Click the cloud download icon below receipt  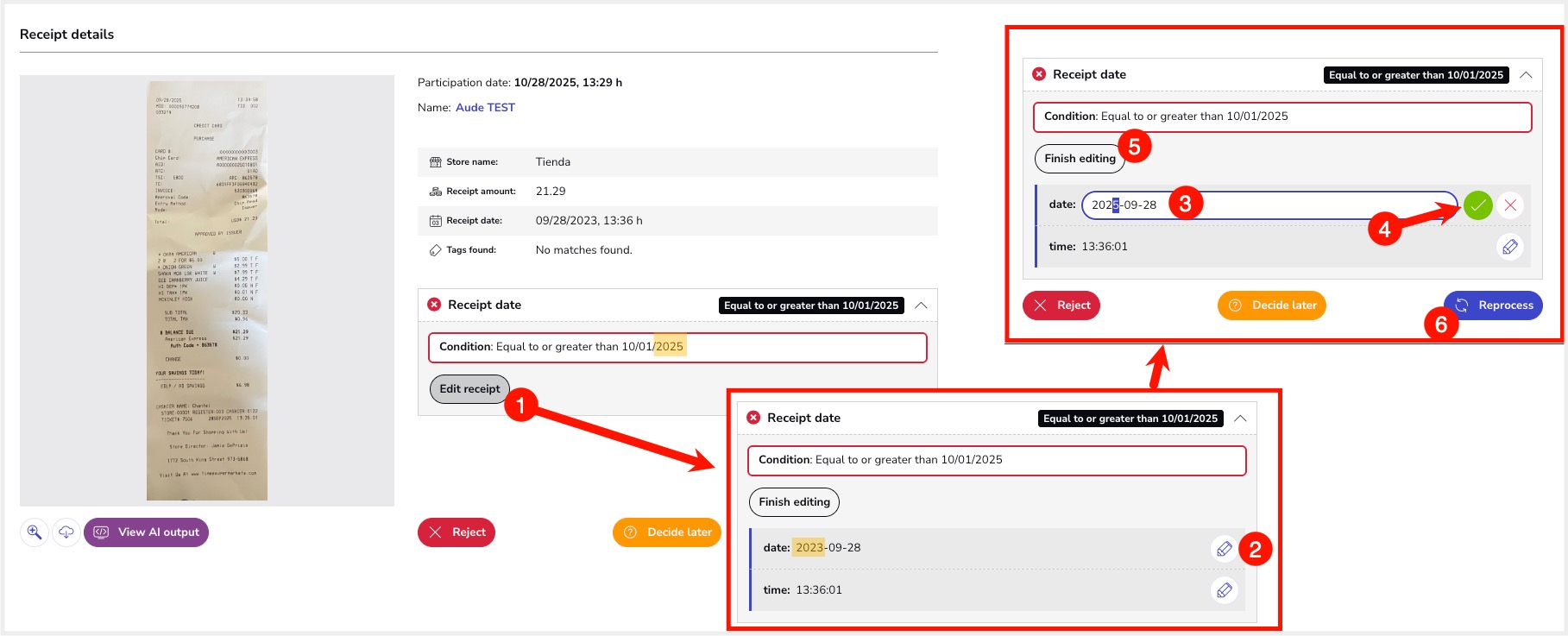click(x=66, y=532)
